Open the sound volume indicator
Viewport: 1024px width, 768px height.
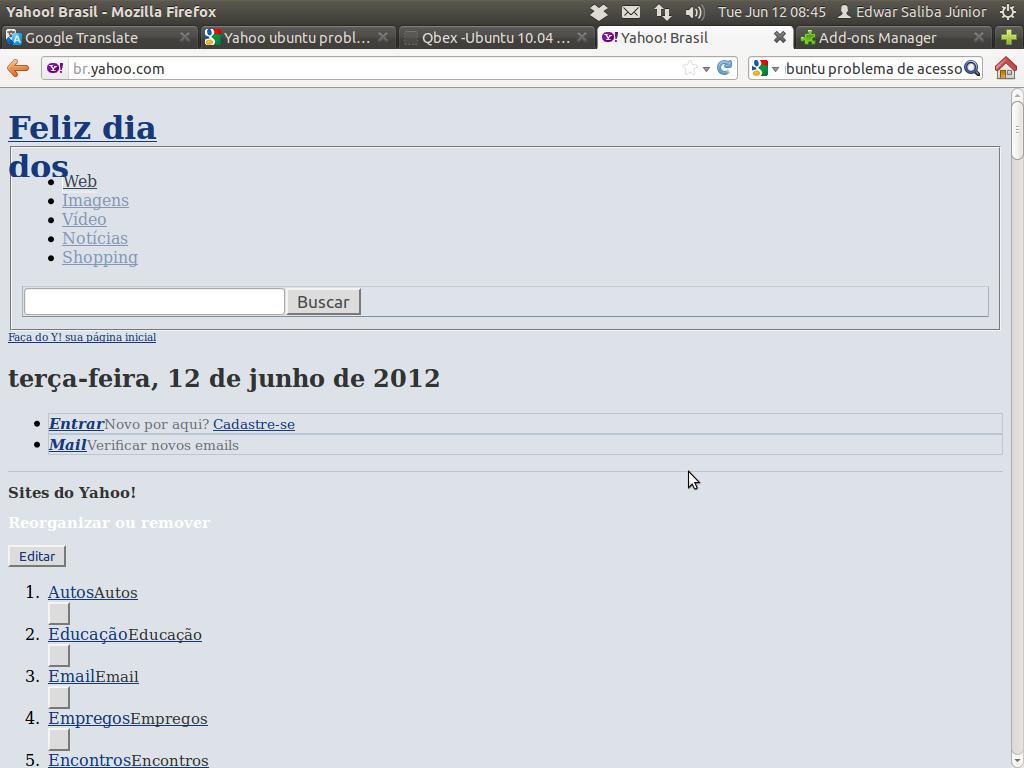[x=695, y=12]
